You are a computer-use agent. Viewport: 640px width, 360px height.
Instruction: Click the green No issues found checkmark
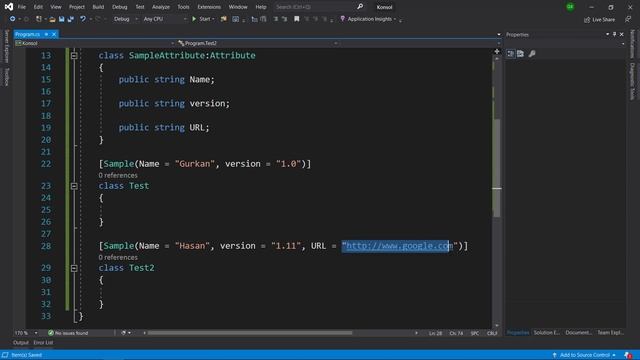pyautogui.click(x=51, y=333)
